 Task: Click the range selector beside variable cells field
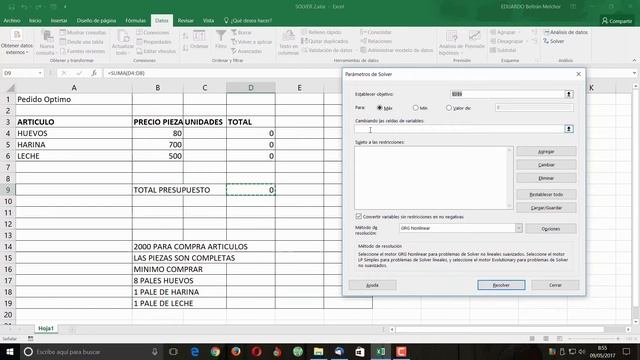tap(569, 129)
